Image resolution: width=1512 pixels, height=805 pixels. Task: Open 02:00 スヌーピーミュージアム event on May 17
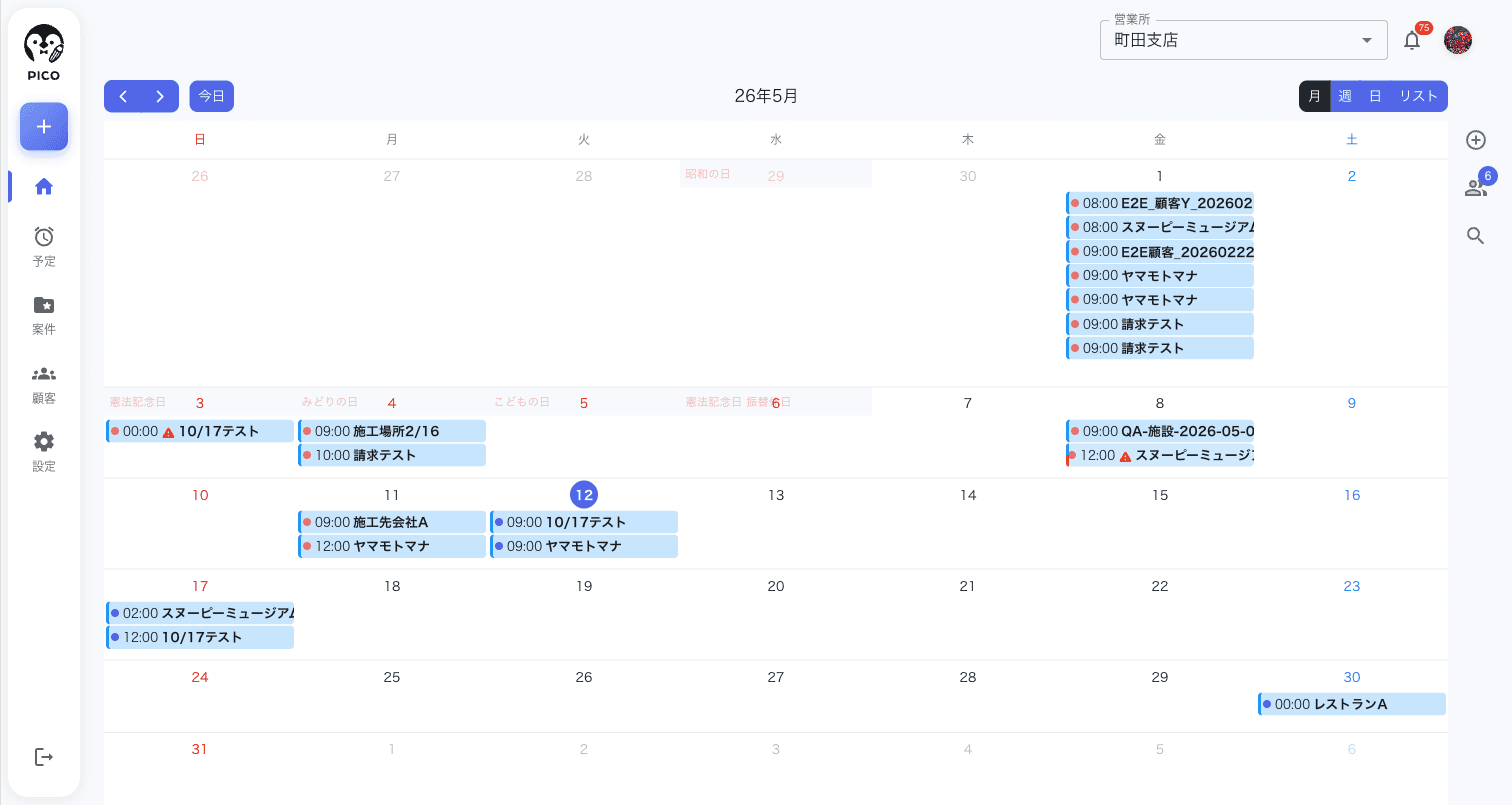click(200, 613)
